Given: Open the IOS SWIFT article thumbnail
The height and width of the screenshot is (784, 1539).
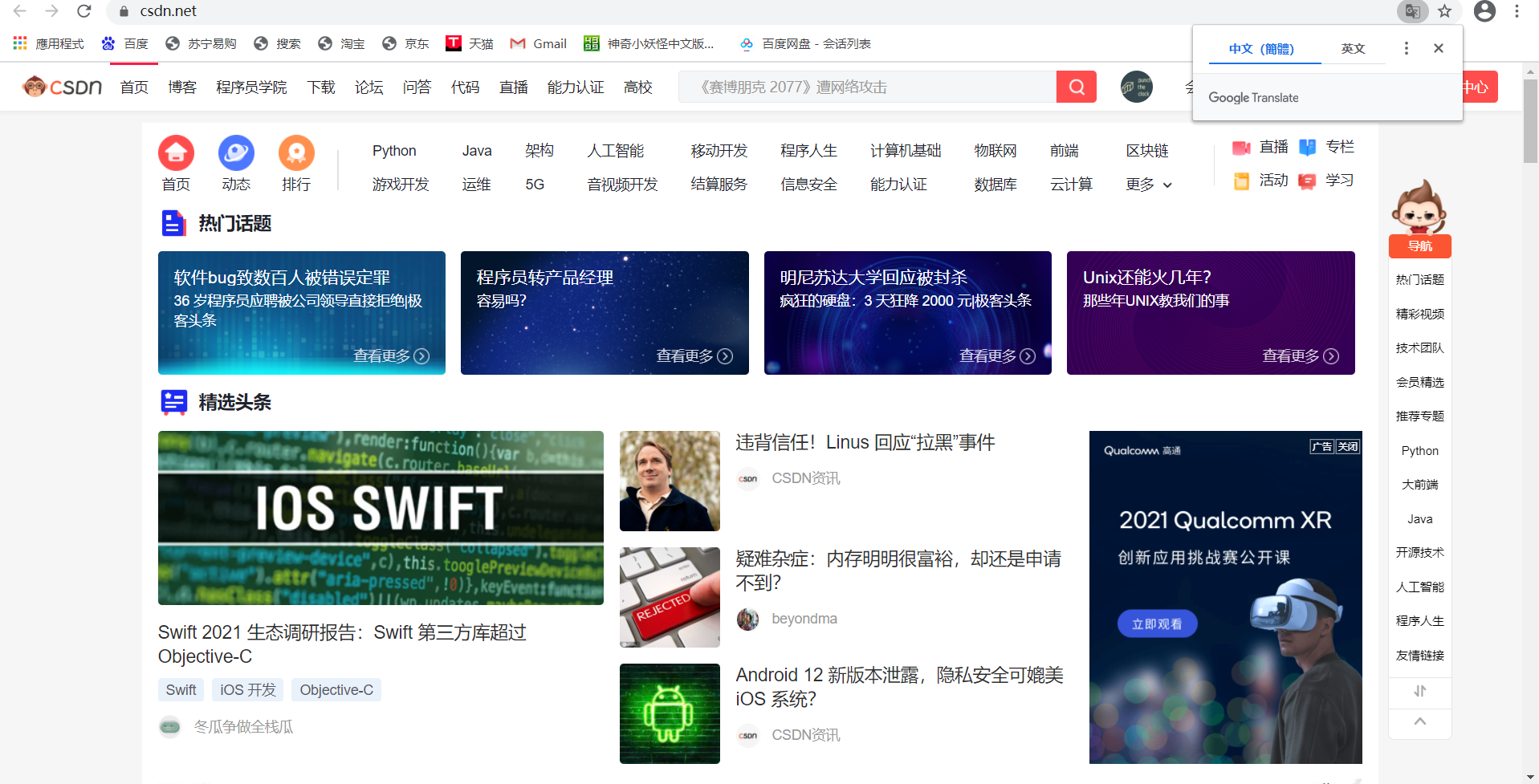Looking at the screenshot, I should [x=381, y=518].
